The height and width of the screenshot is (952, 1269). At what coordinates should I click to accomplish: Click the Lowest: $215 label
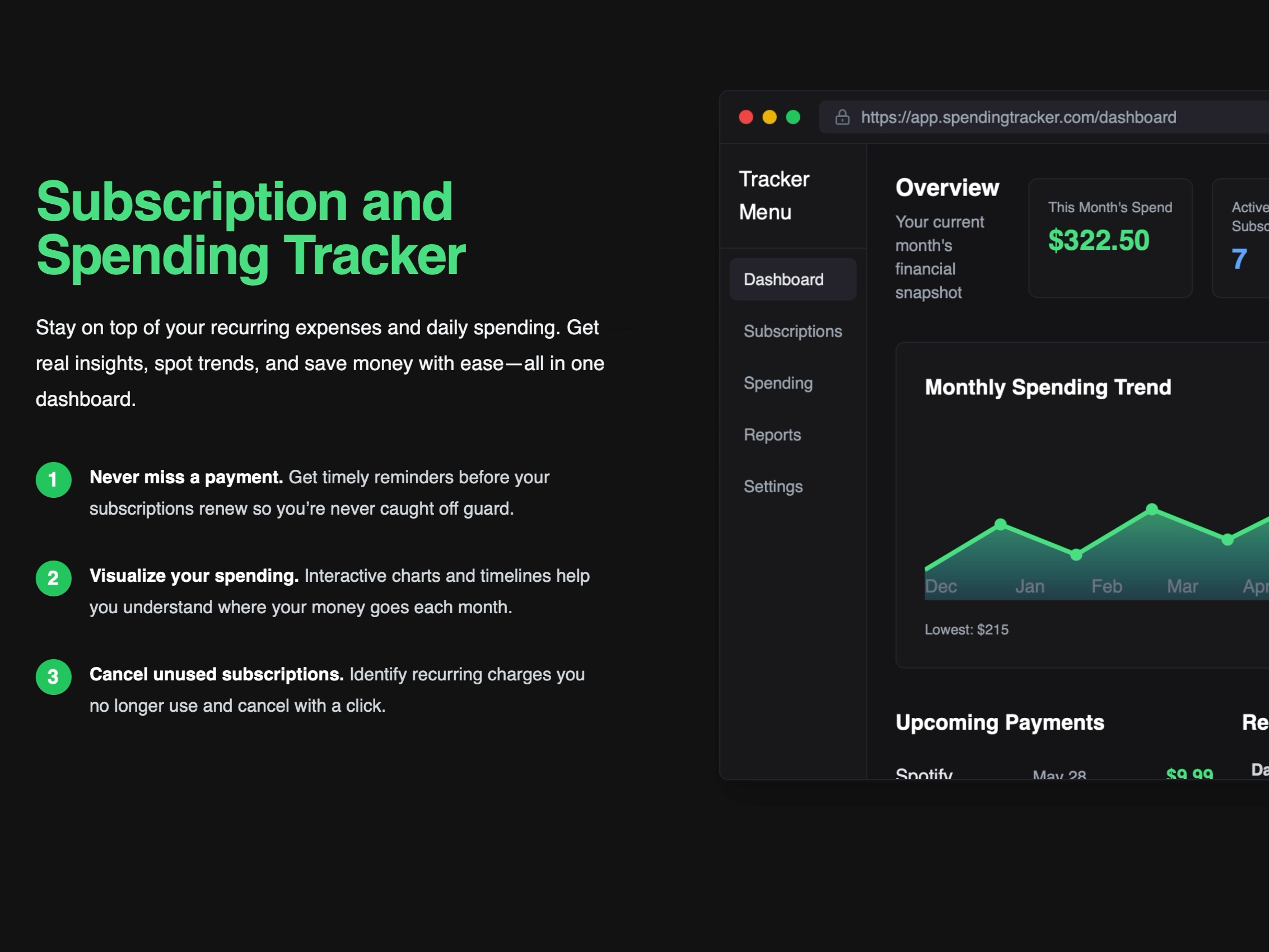click(966, 629)
